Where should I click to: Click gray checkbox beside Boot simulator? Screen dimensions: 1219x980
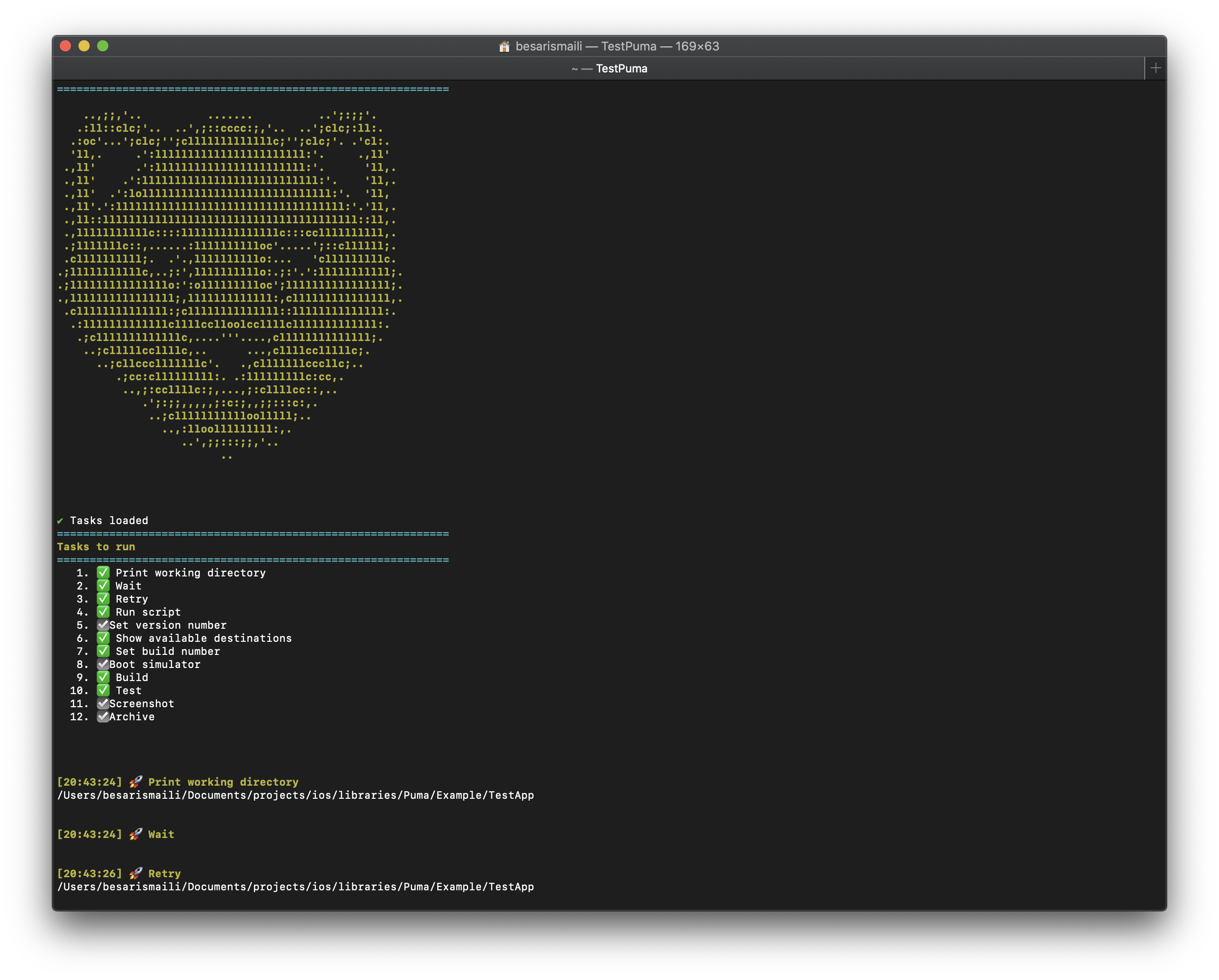coord(102,664)
